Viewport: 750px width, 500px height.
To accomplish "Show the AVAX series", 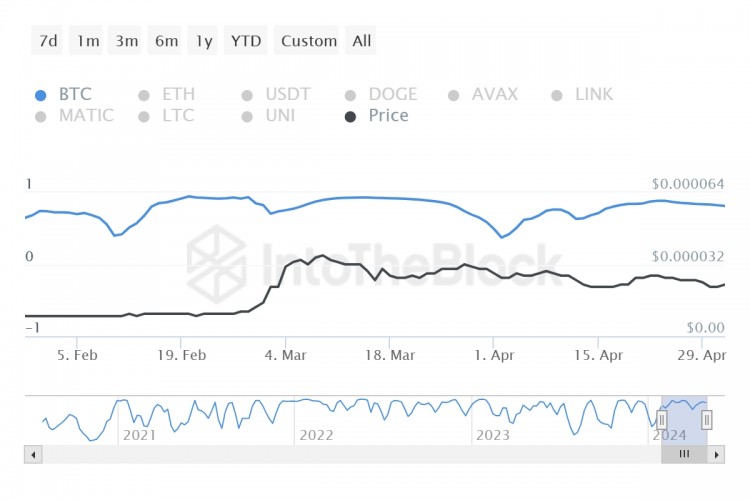I will 483,94.
